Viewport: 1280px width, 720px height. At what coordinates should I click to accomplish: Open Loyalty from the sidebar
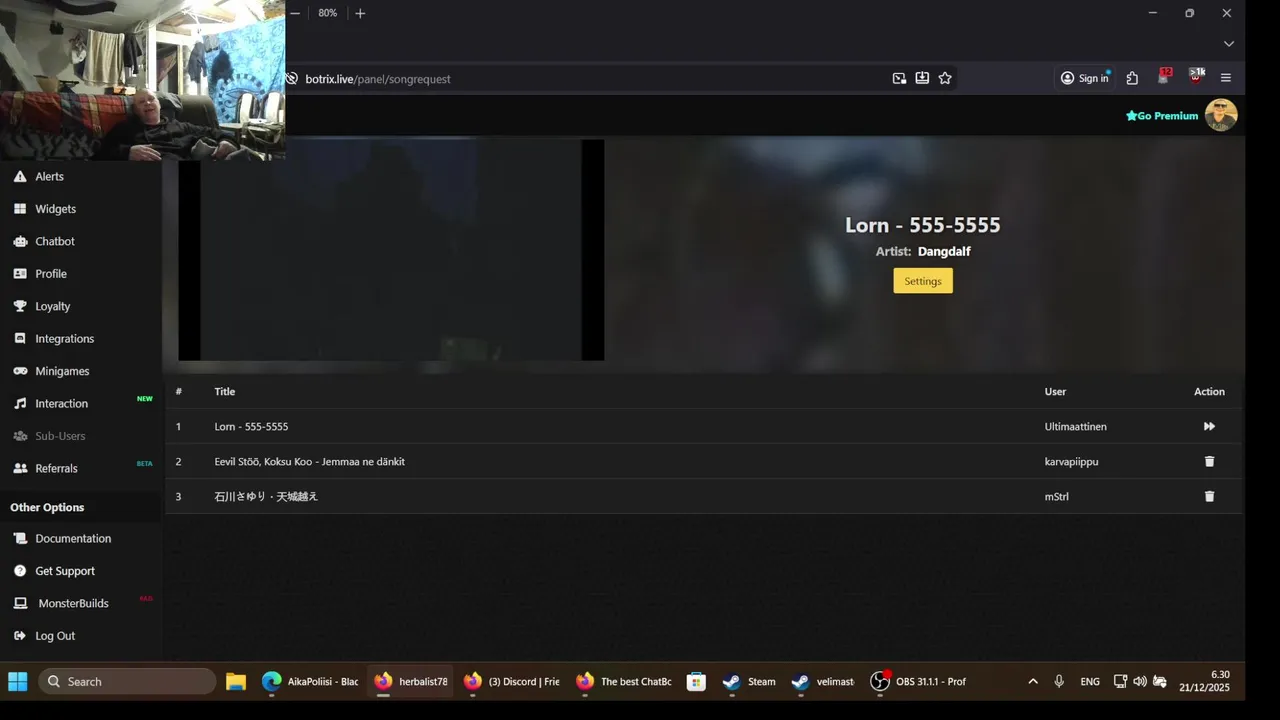click(x=52, y=306)
